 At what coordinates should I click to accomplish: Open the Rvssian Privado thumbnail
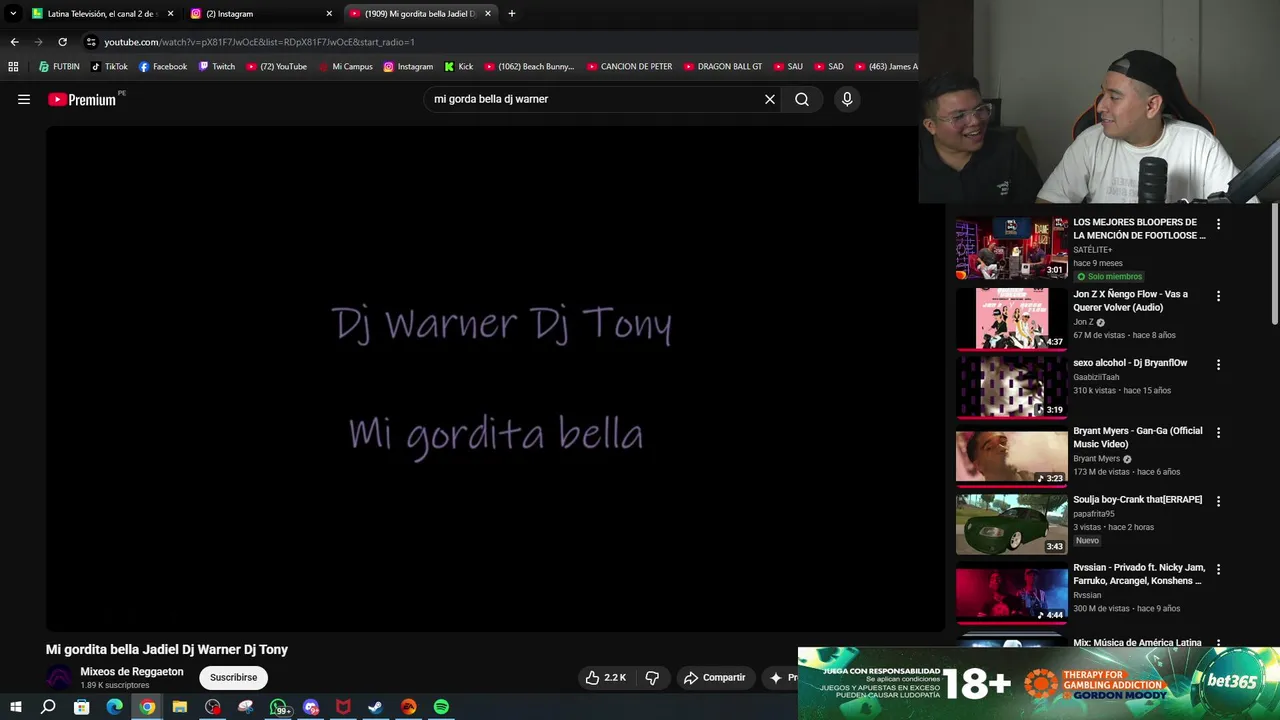1011,592
